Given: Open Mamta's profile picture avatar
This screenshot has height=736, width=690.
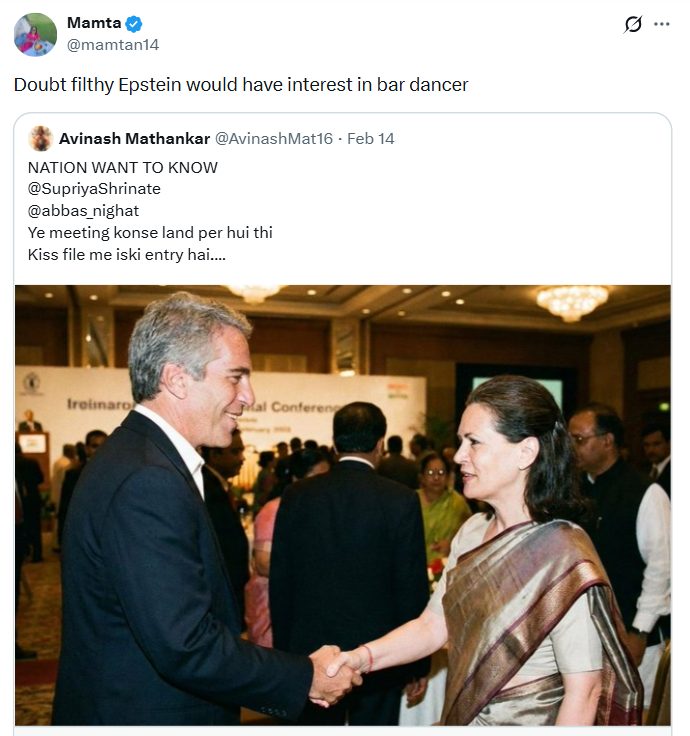Looking at the screenshot, I should tap(35, 34).
